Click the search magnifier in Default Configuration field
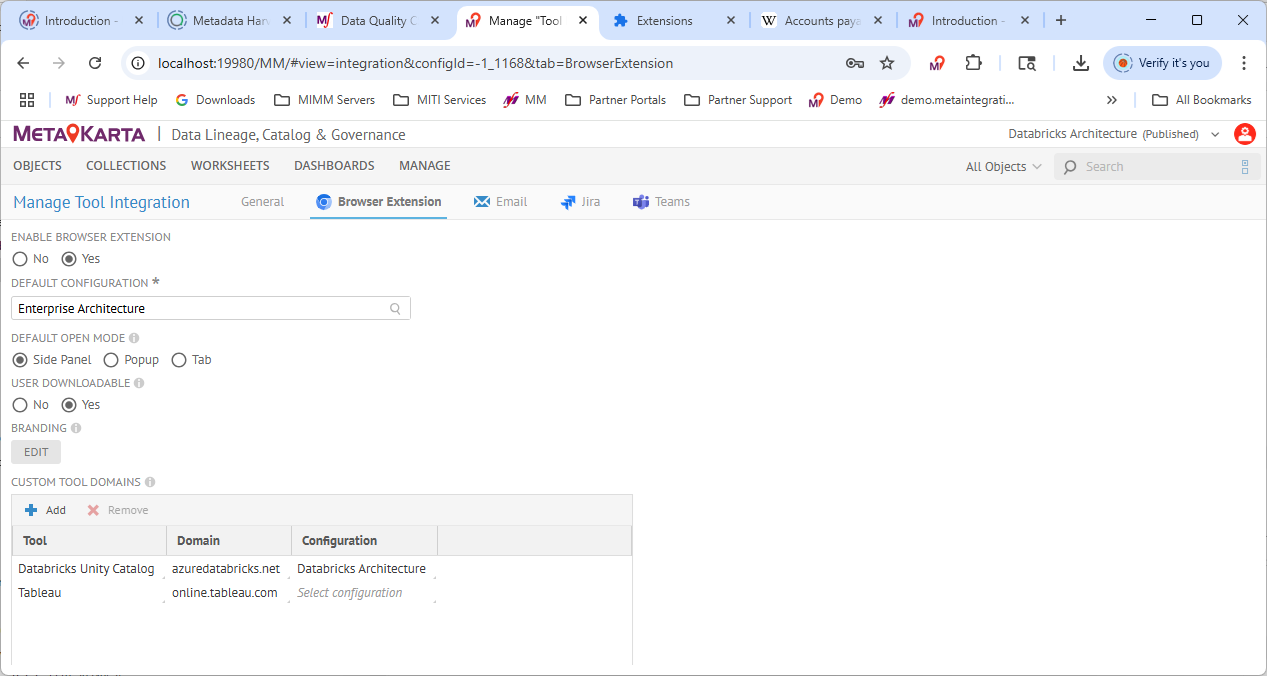 click(x=395, y=309)
